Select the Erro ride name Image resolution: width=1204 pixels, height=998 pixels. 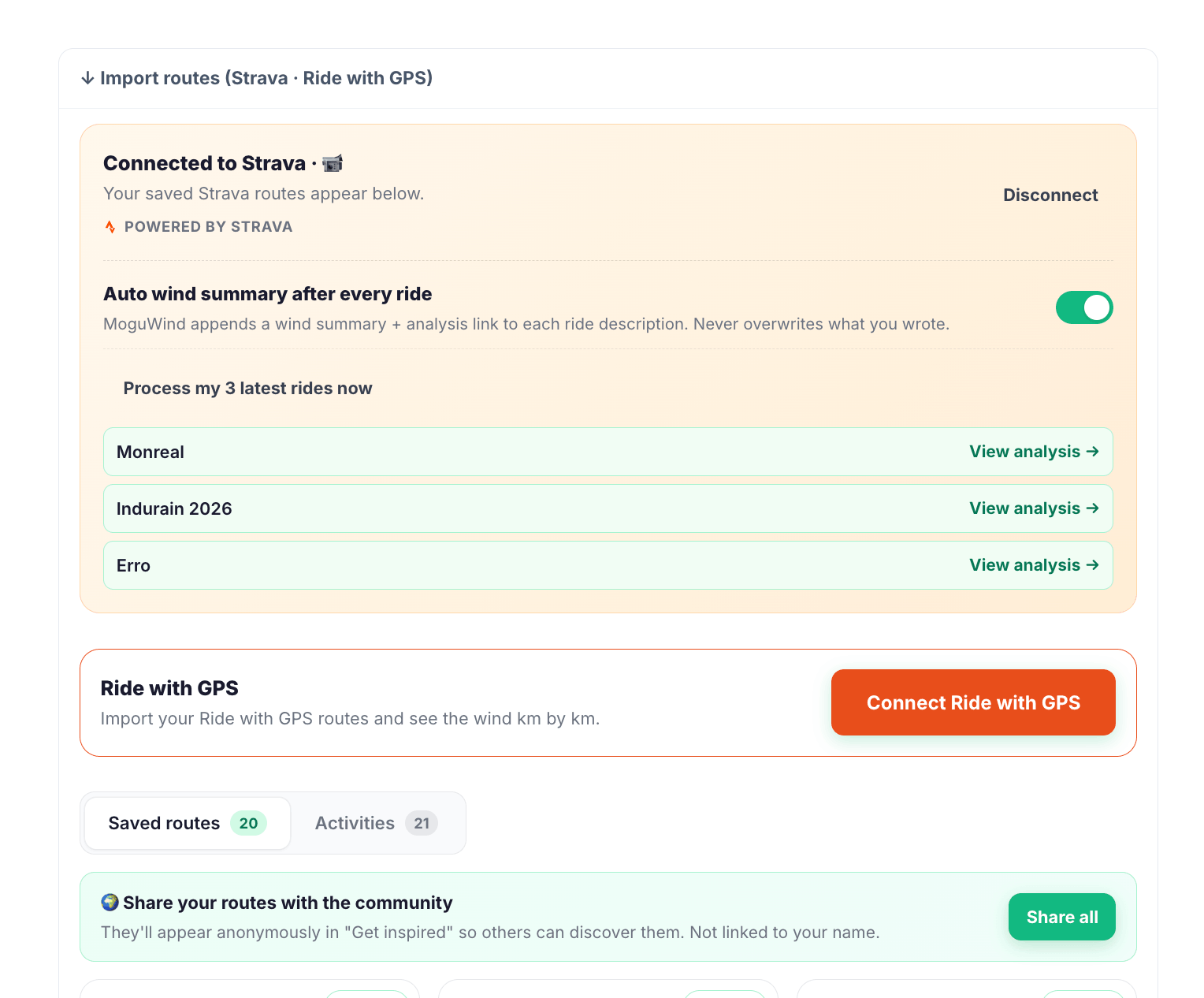point(133,566)
